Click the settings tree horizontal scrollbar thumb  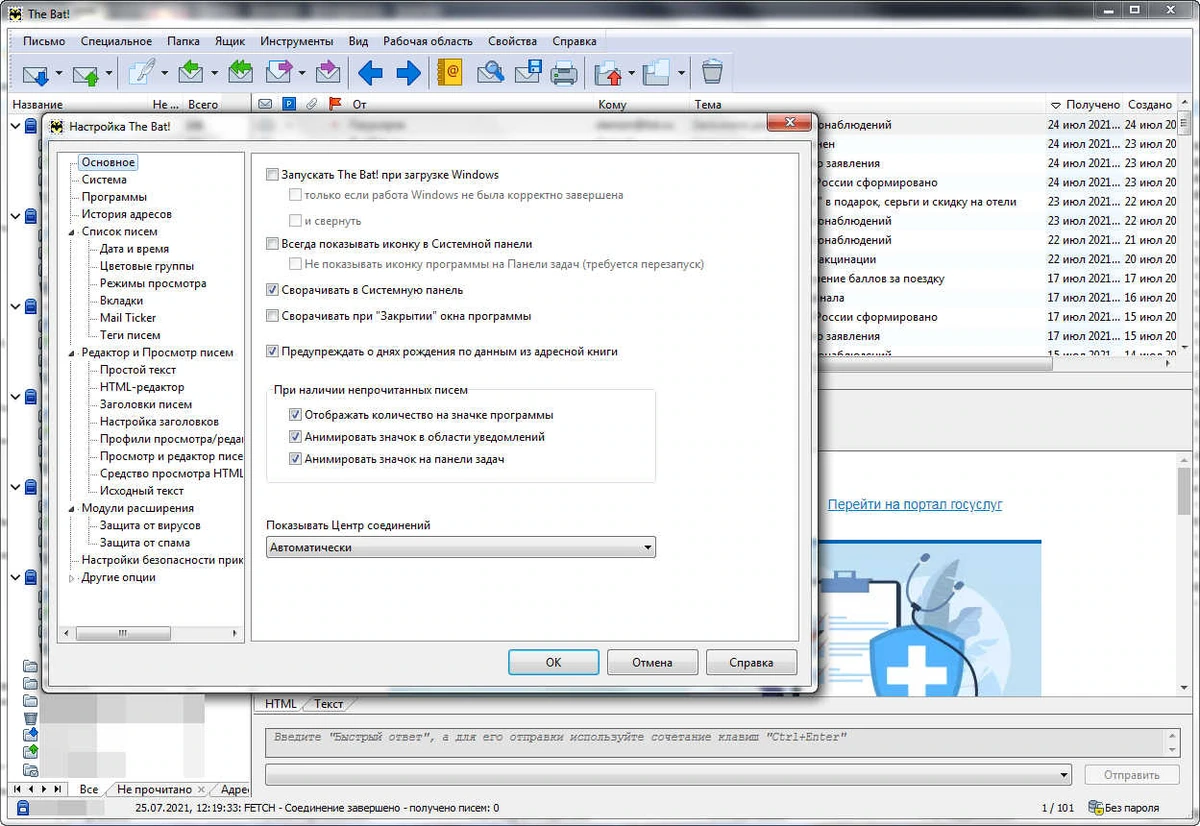122,633
